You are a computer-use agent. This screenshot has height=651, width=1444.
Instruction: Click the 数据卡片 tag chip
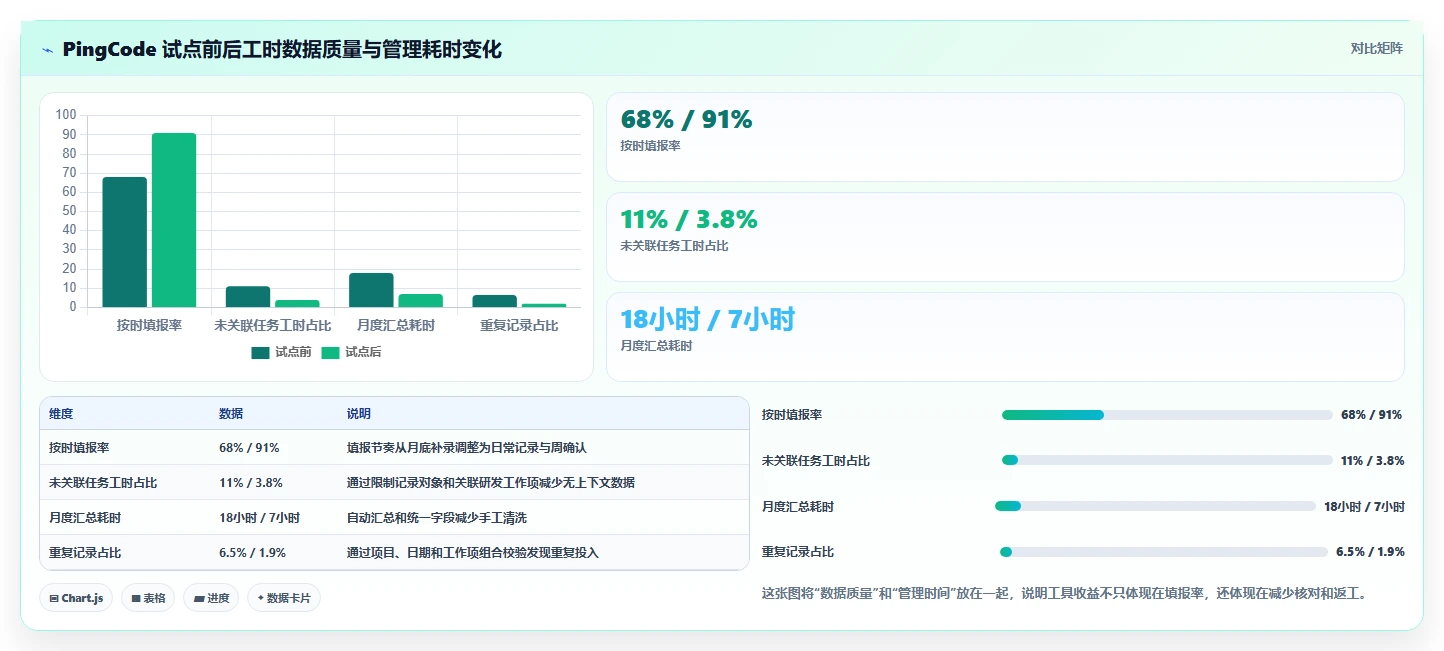284,598
